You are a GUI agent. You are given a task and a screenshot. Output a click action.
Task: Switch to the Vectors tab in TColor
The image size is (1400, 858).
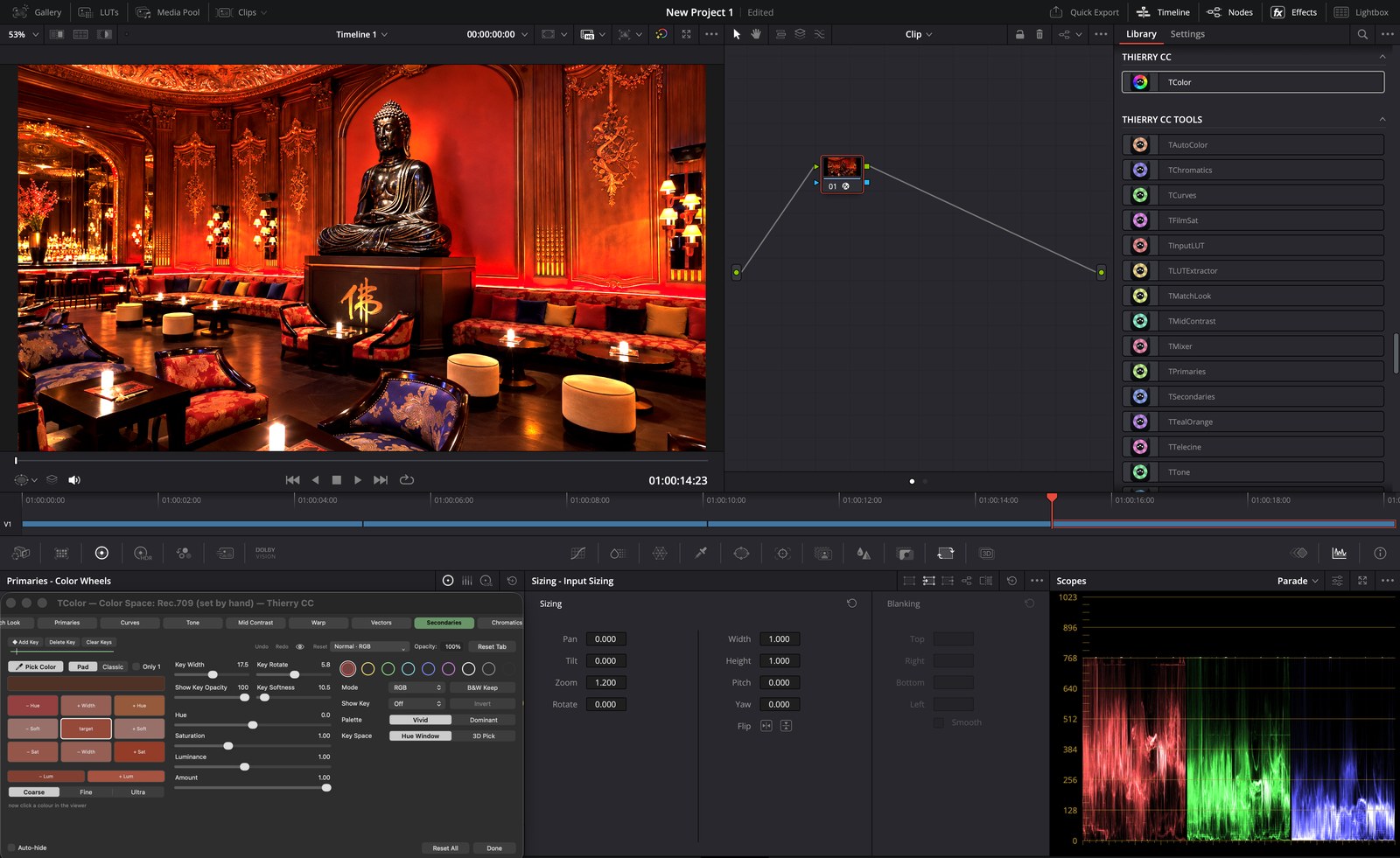pos(381,623)
